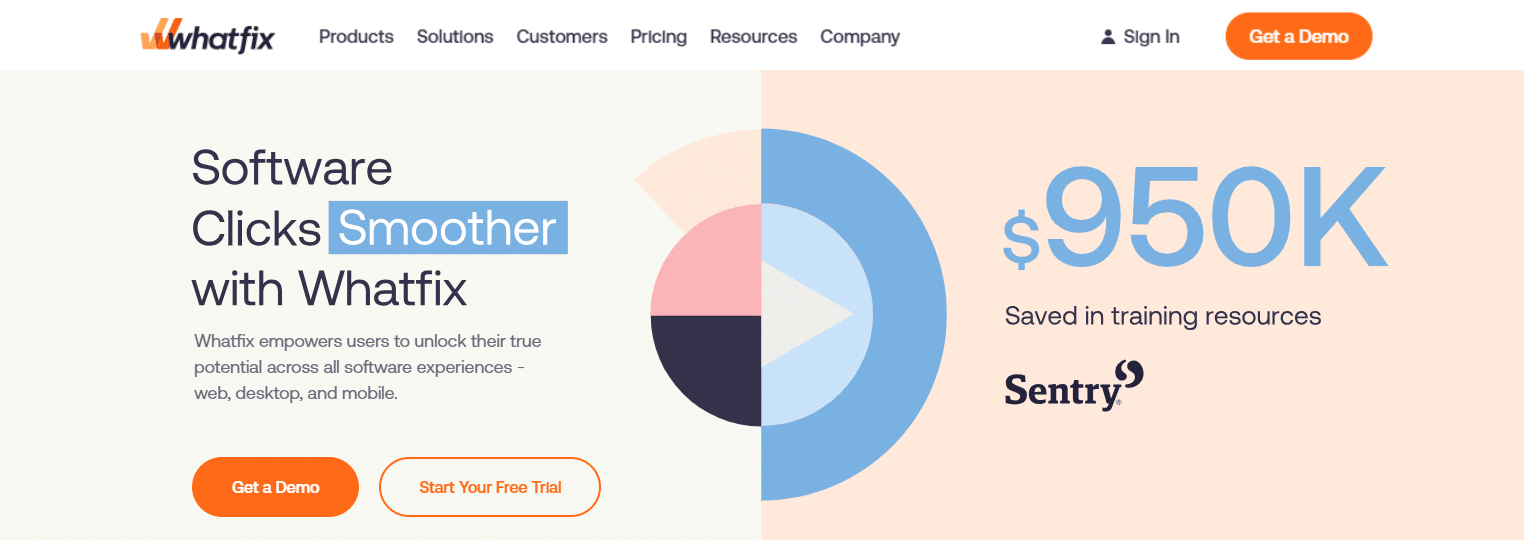Viewport: 1524px width, 540px height.
Task: Expand the Resources menu
Action: click(754, 37)
